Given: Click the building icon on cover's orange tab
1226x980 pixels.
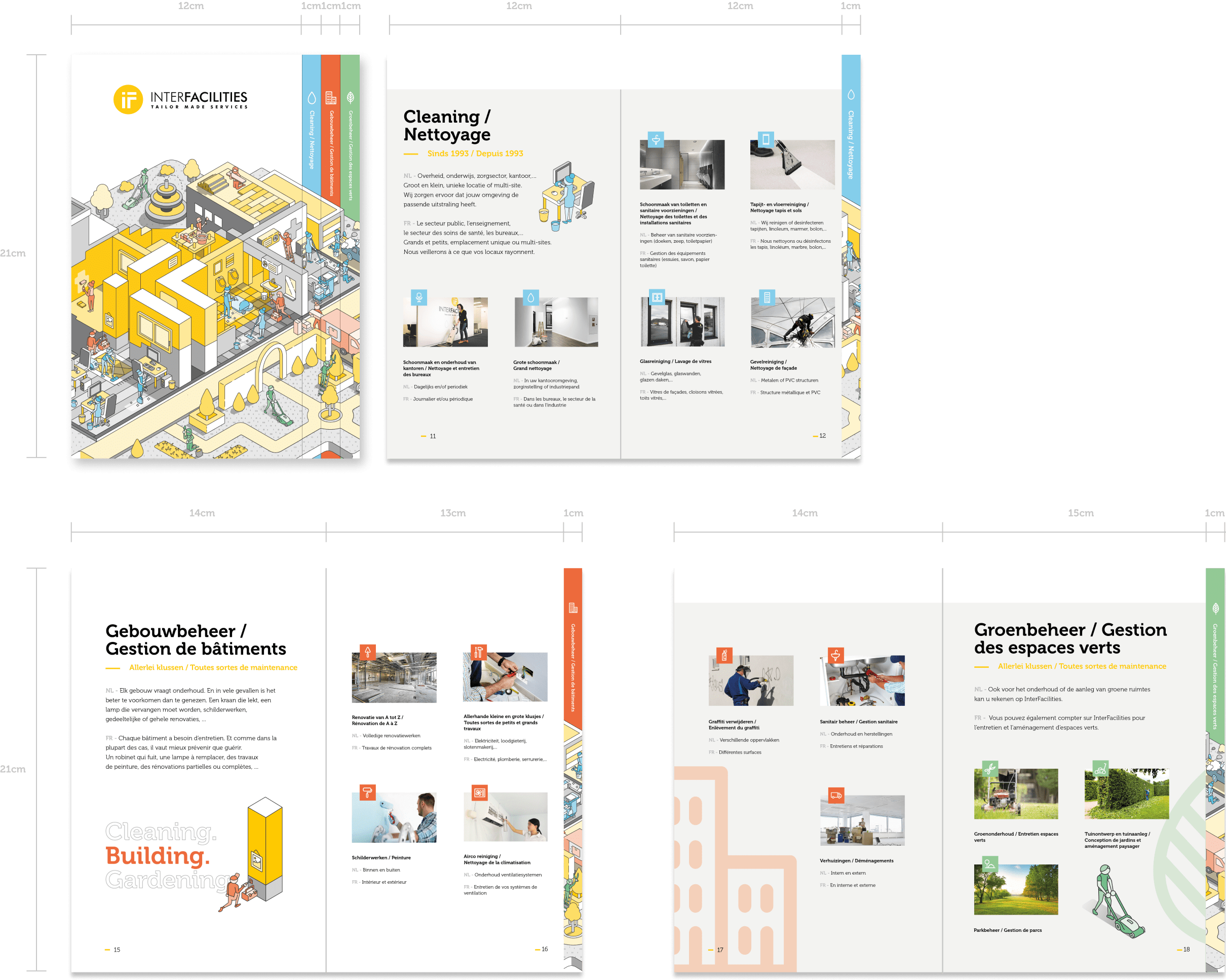Looking at the screenshot, I should (x=330, y=98).
